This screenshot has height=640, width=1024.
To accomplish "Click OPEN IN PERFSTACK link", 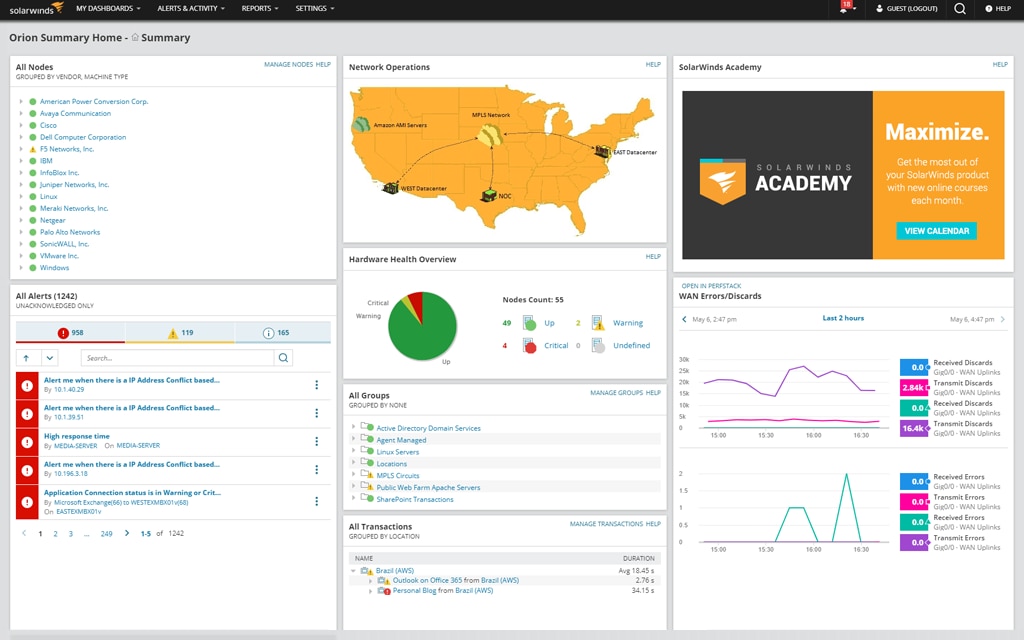I will pyautogui.click(x=711, y=286).
